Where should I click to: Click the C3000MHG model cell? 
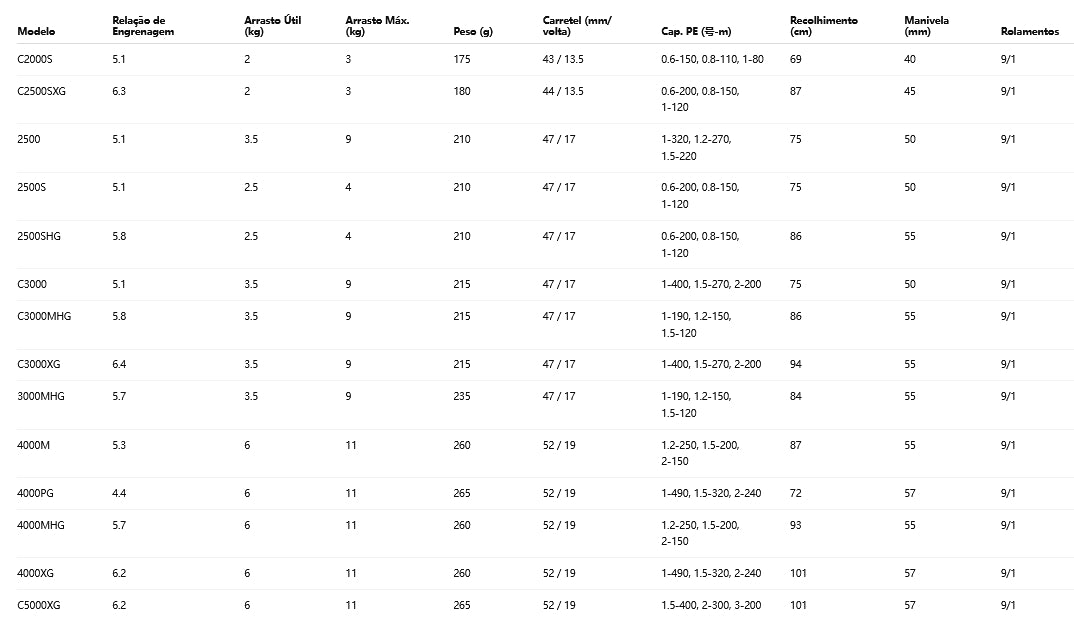[44, 316]
